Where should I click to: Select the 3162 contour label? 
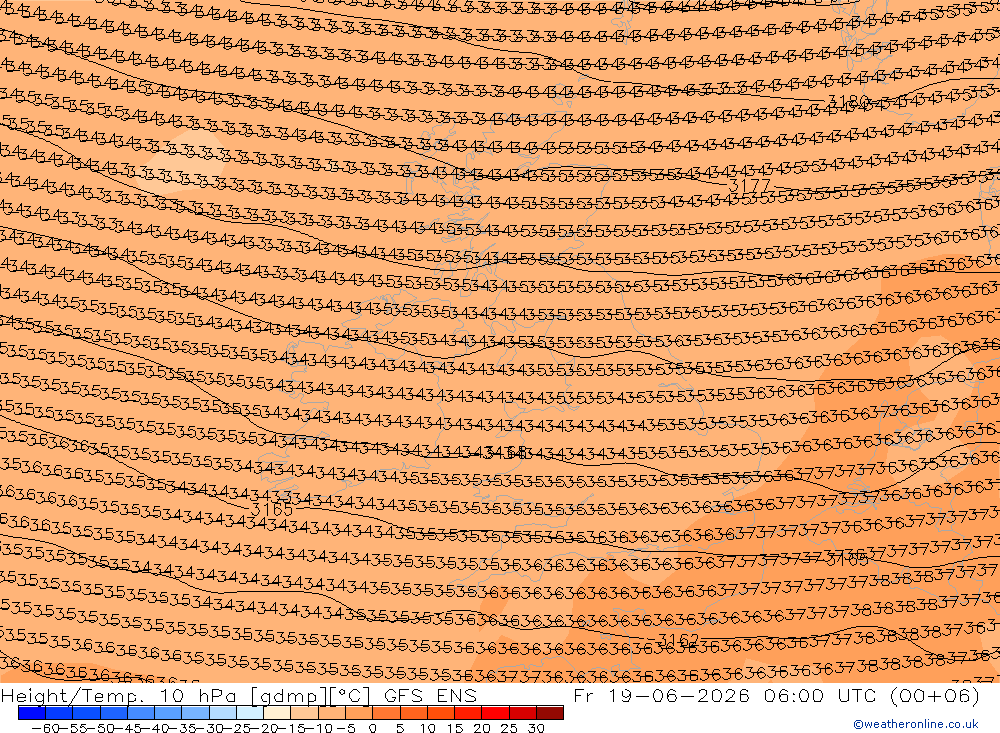[678, 640]
